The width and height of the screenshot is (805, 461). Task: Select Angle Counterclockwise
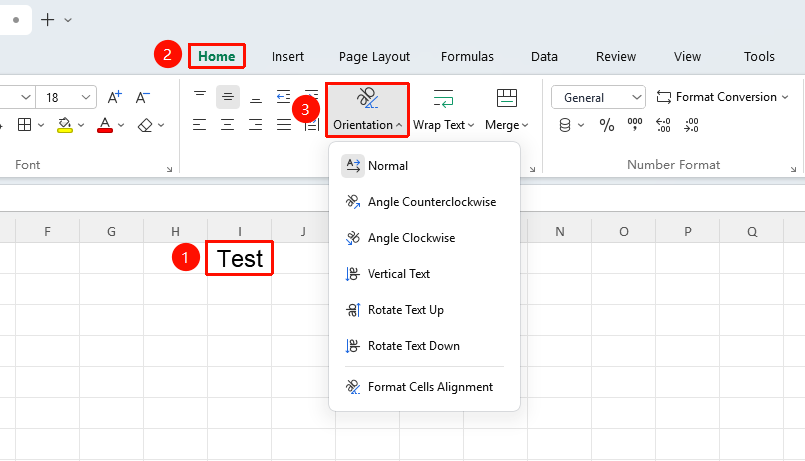(425, 202)
